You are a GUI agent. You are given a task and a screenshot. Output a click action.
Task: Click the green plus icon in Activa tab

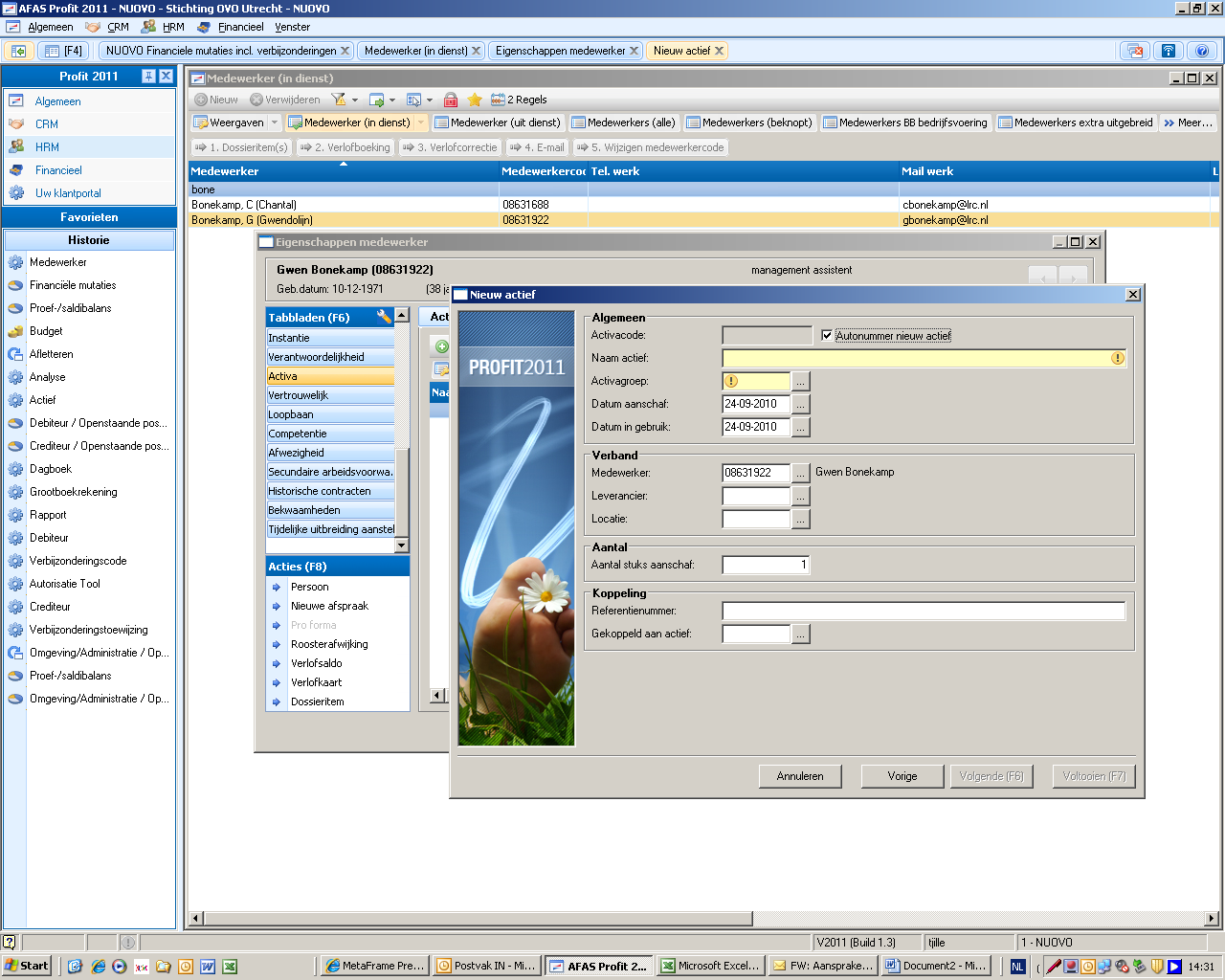(x=441, y=346)
